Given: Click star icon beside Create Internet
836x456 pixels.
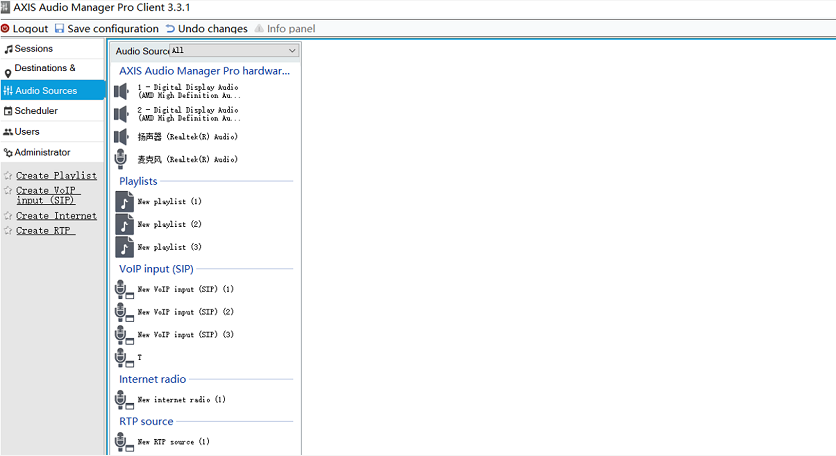Looking at the screenshot, I should click(x=8, y=216).
